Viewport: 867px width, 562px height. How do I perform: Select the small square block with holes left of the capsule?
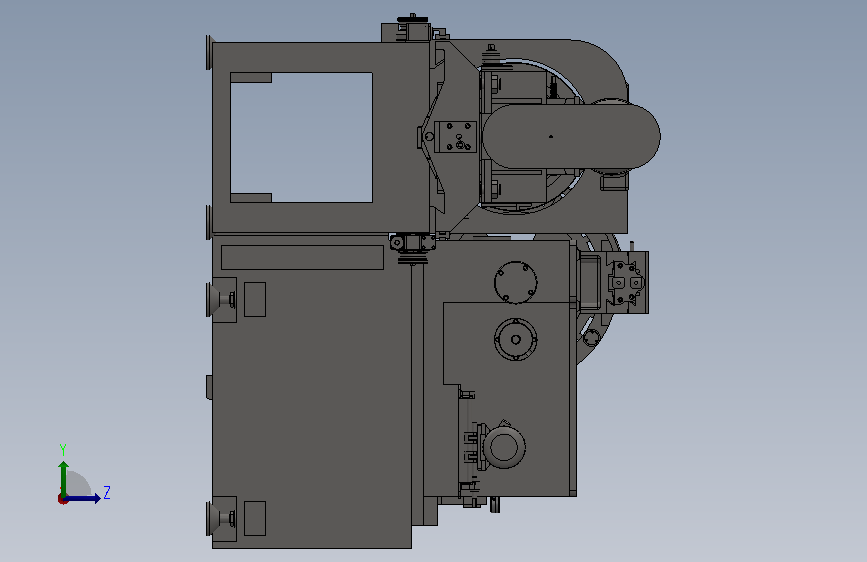455,137
